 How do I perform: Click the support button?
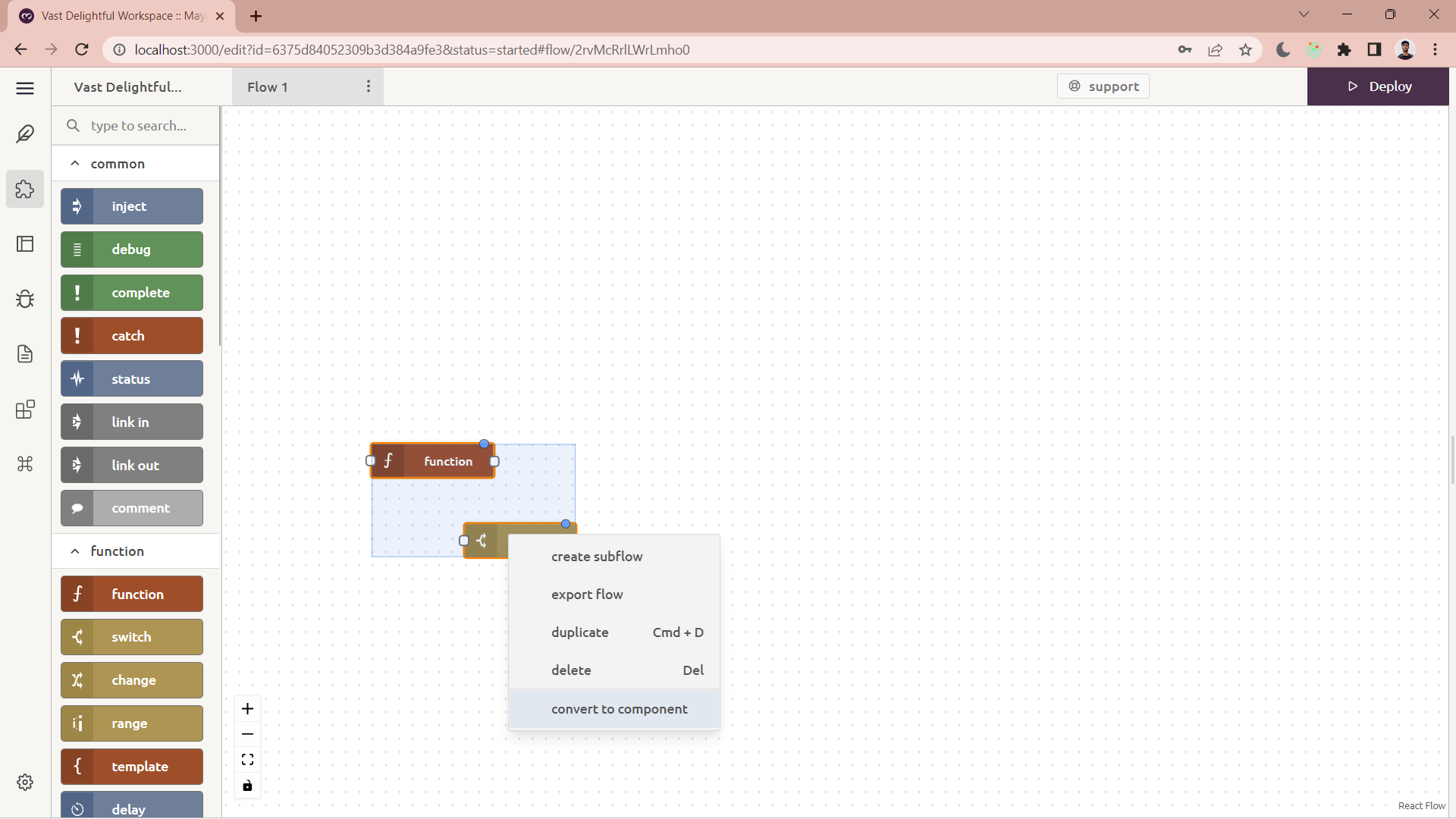point(1103,86)
